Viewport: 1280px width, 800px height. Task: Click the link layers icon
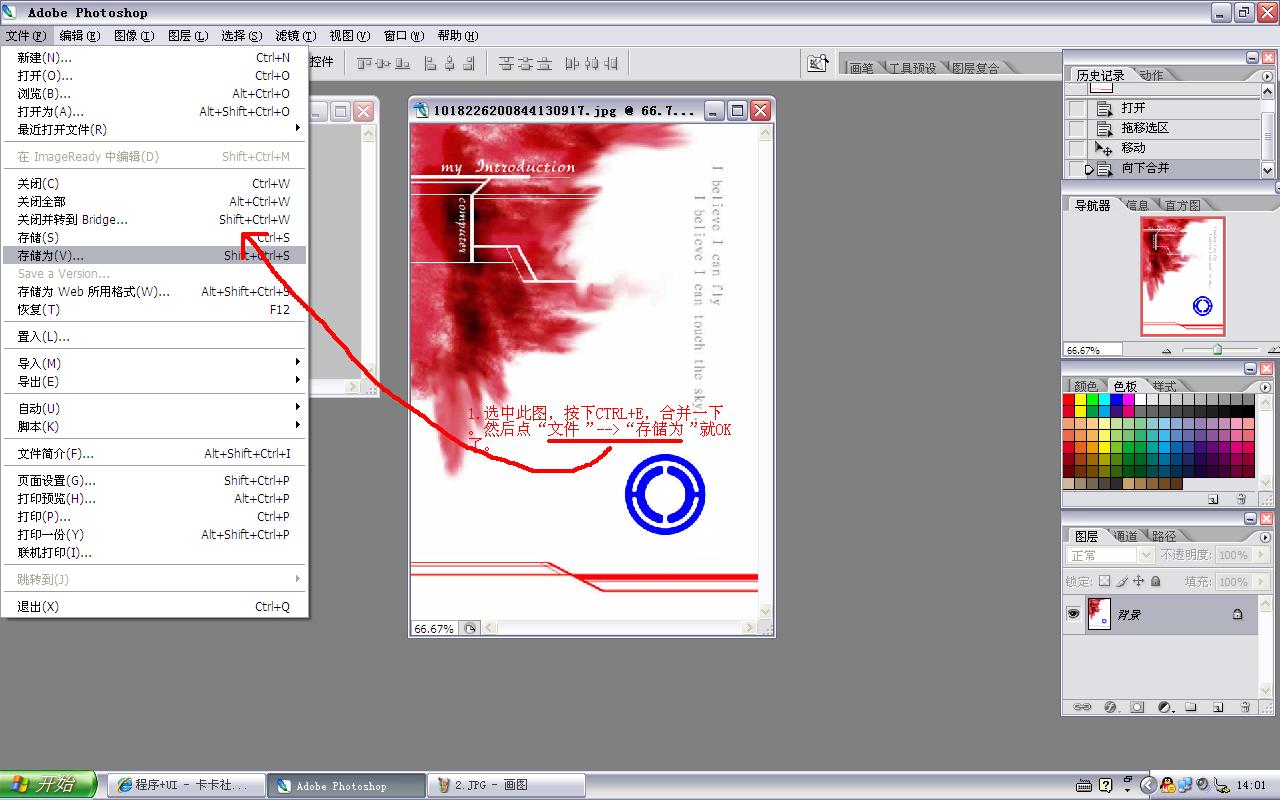pos(1082,706)
